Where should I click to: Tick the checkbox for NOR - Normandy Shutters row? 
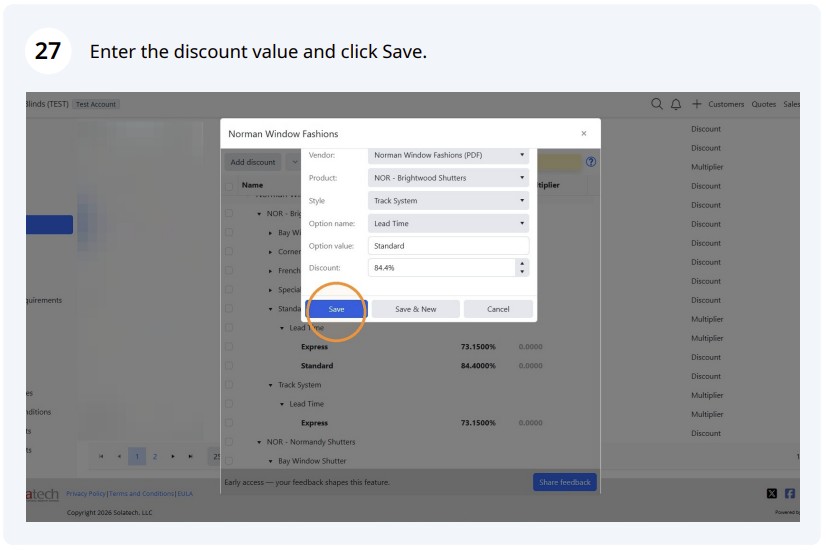[x=229, y=441]
